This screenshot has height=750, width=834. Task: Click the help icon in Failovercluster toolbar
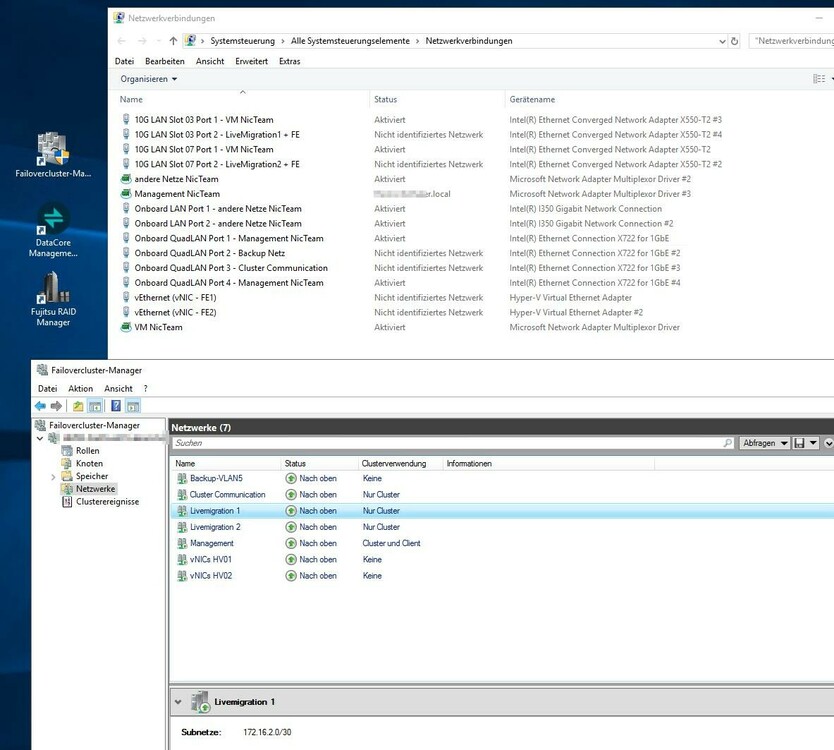[116, 406]
